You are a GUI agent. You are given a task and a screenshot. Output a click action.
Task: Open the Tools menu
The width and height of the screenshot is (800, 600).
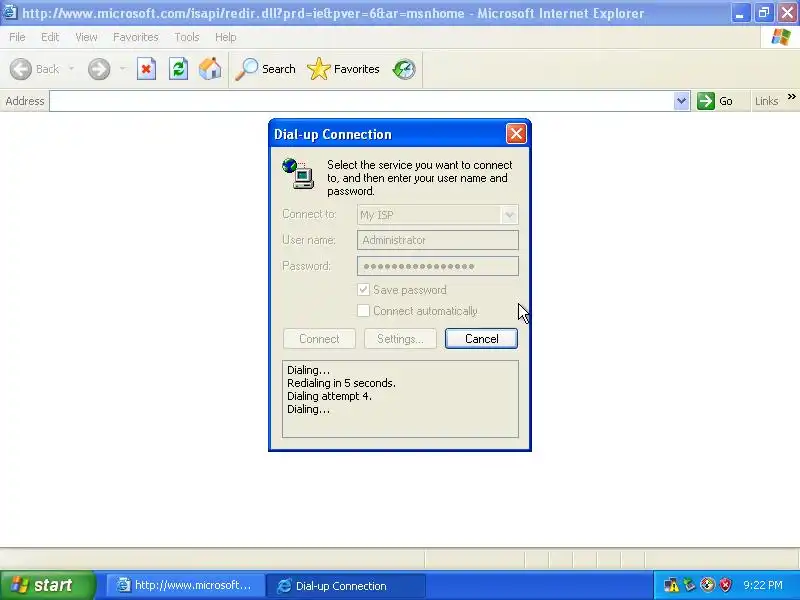[187, 37]
